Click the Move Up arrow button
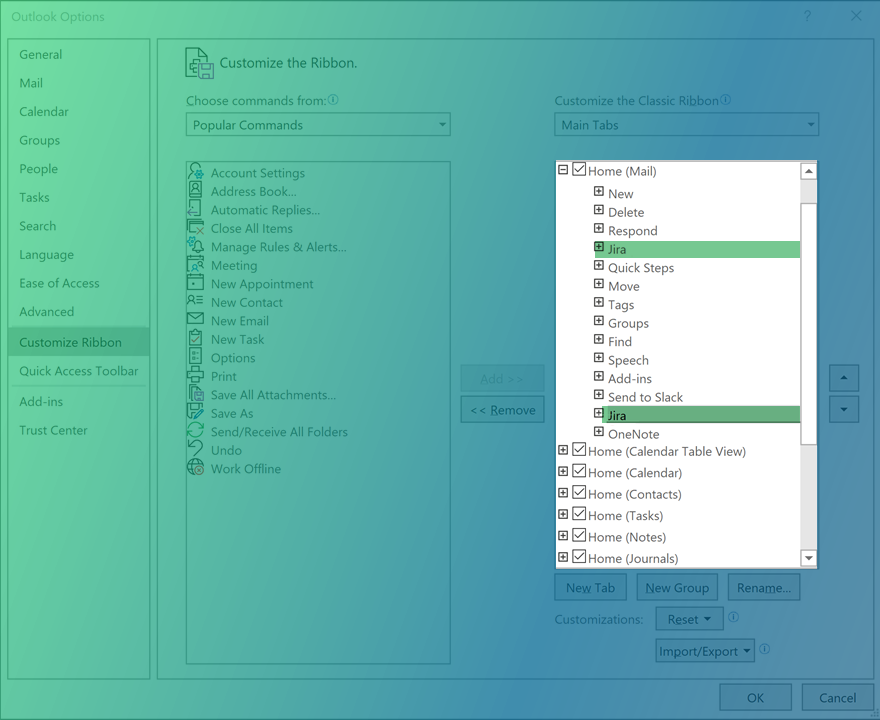This screenshot has width=880, height=720. pos(843,378)
